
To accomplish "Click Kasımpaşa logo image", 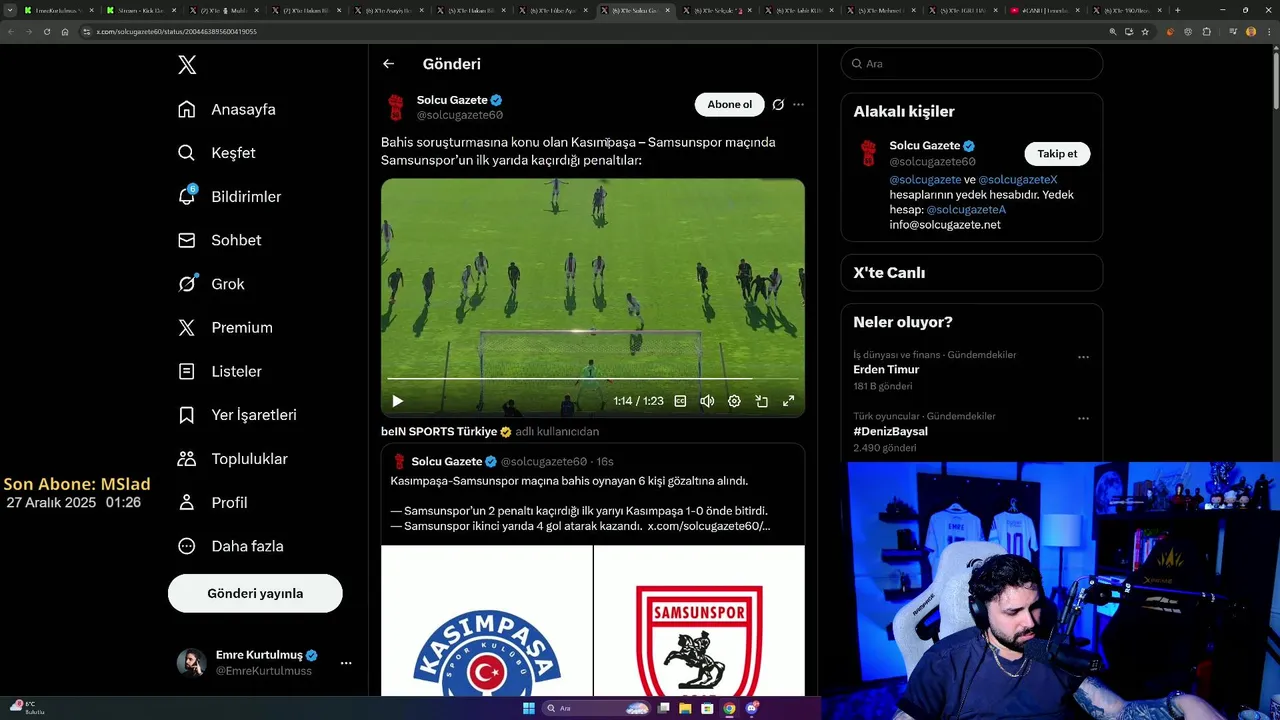I will [487, 621].
